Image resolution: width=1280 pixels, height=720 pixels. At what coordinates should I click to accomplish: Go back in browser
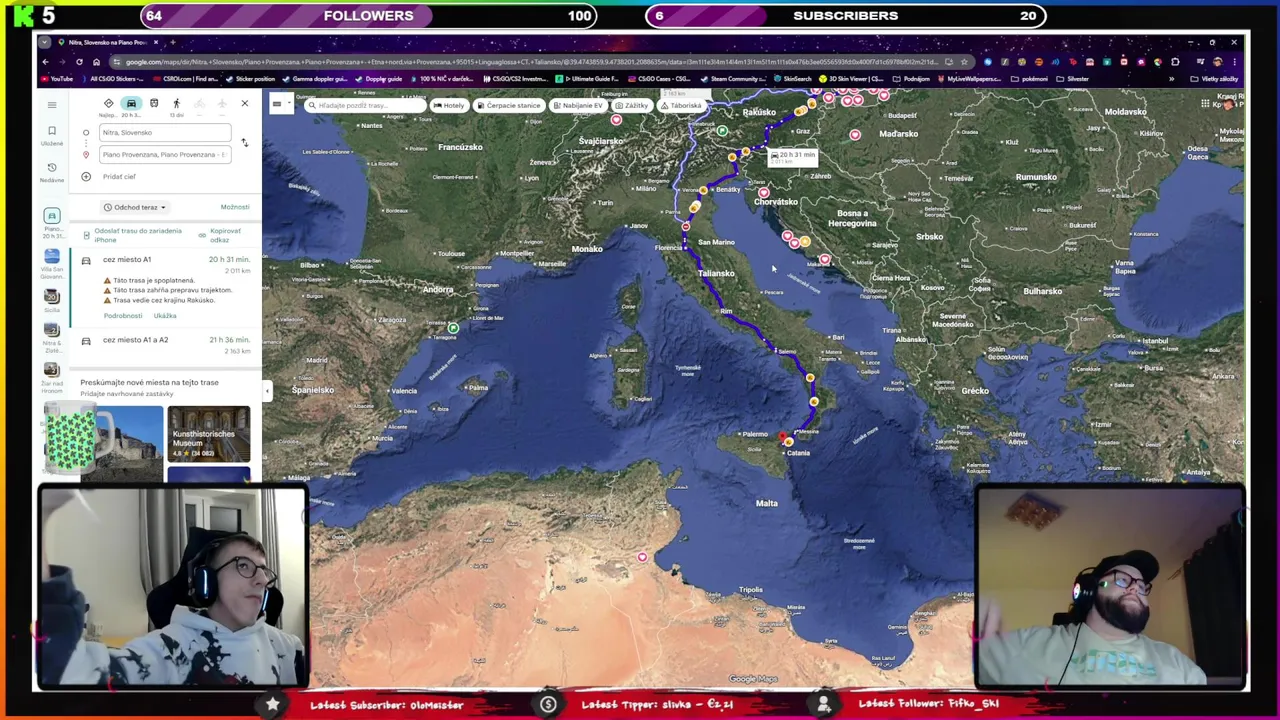coord(45,62)
